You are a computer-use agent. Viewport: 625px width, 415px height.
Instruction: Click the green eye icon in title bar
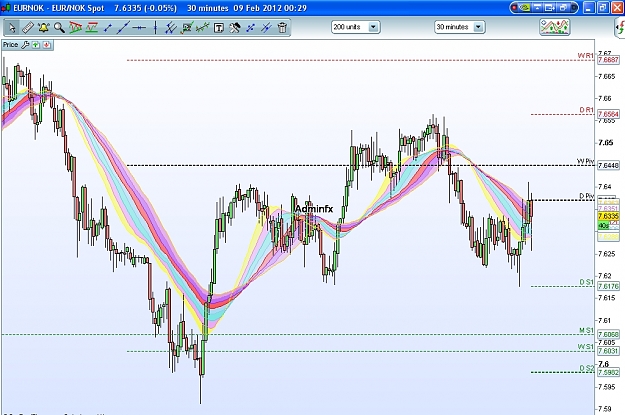525,8
